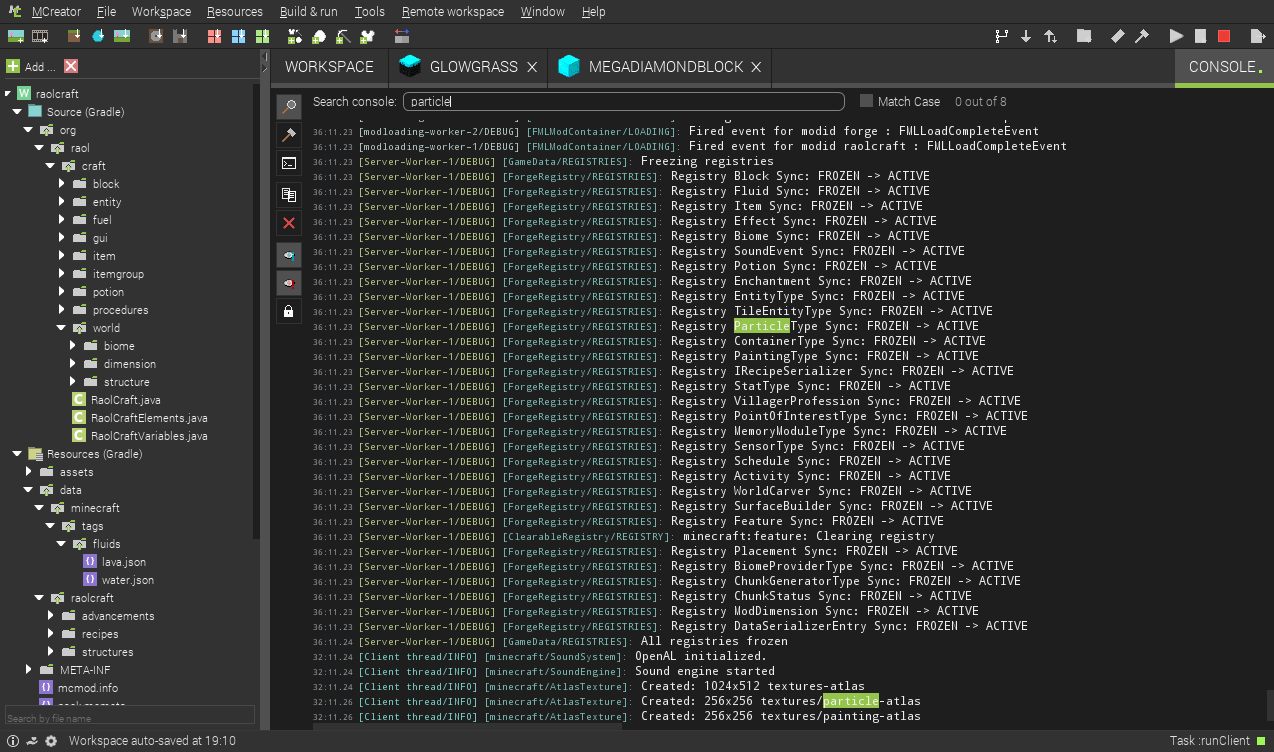This screenshot has height=752, width=1274.
Task: Click the blue grid toolbar icon
Action: point(238,36)
